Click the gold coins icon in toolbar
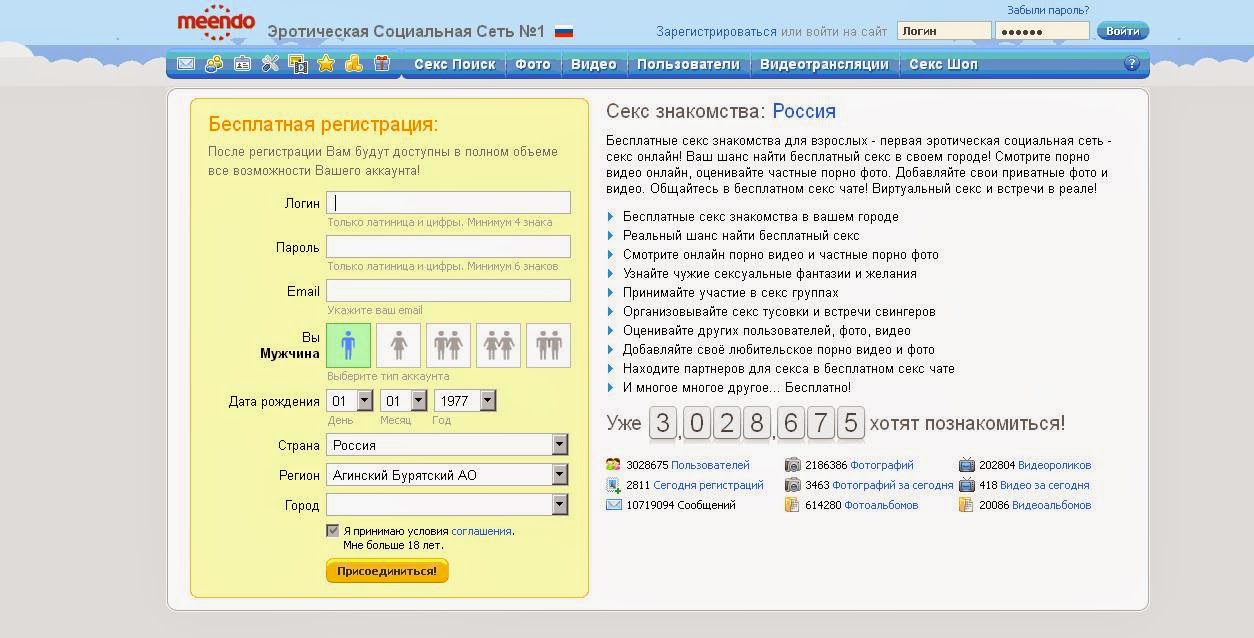The image size is (1254, 638). coord(353,64)
